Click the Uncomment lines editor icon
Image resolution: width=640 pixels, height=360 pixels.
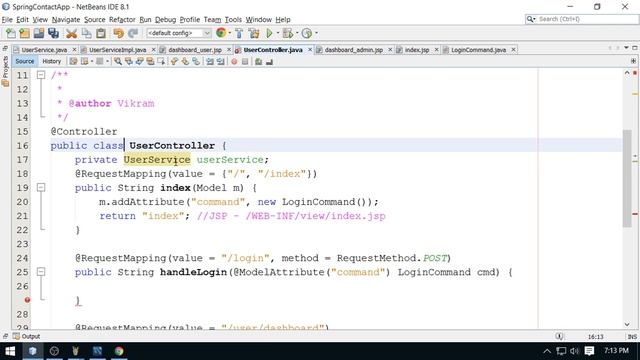(x=269, y=62)
